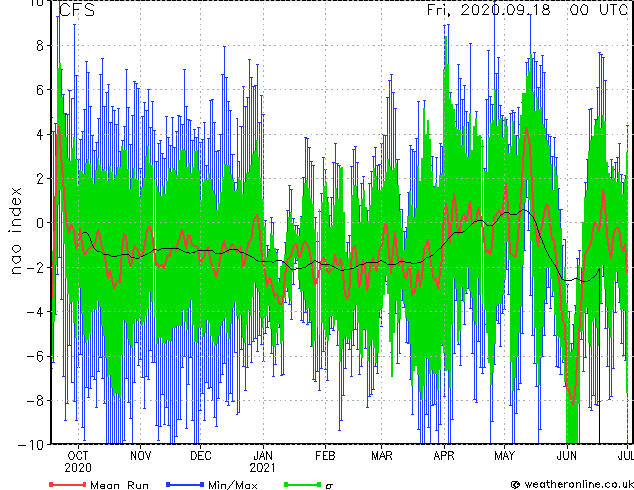
Task: Click the y-axis value '2'
Action: (40, 178)
